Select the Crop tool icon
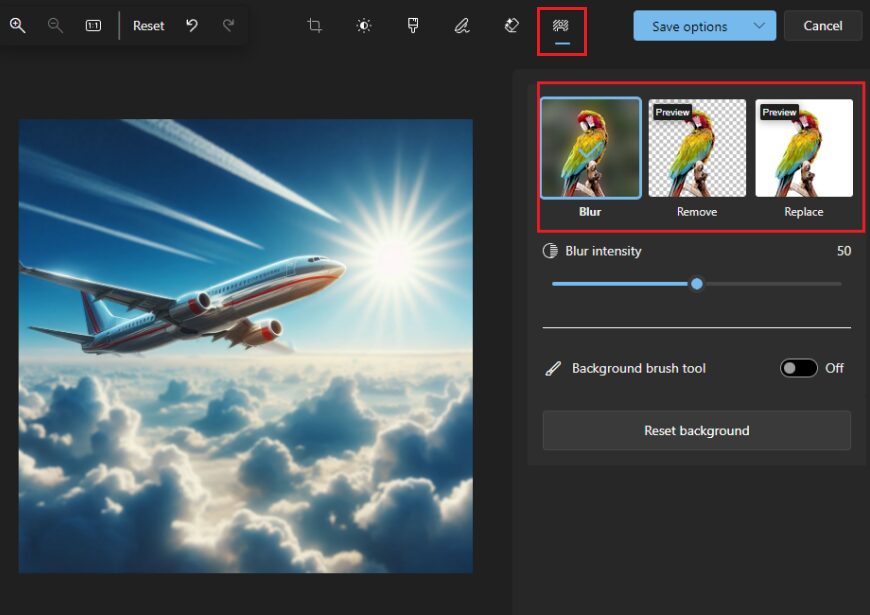The width and height of the screenshot is (870, 615). click(x=315, y=26)
